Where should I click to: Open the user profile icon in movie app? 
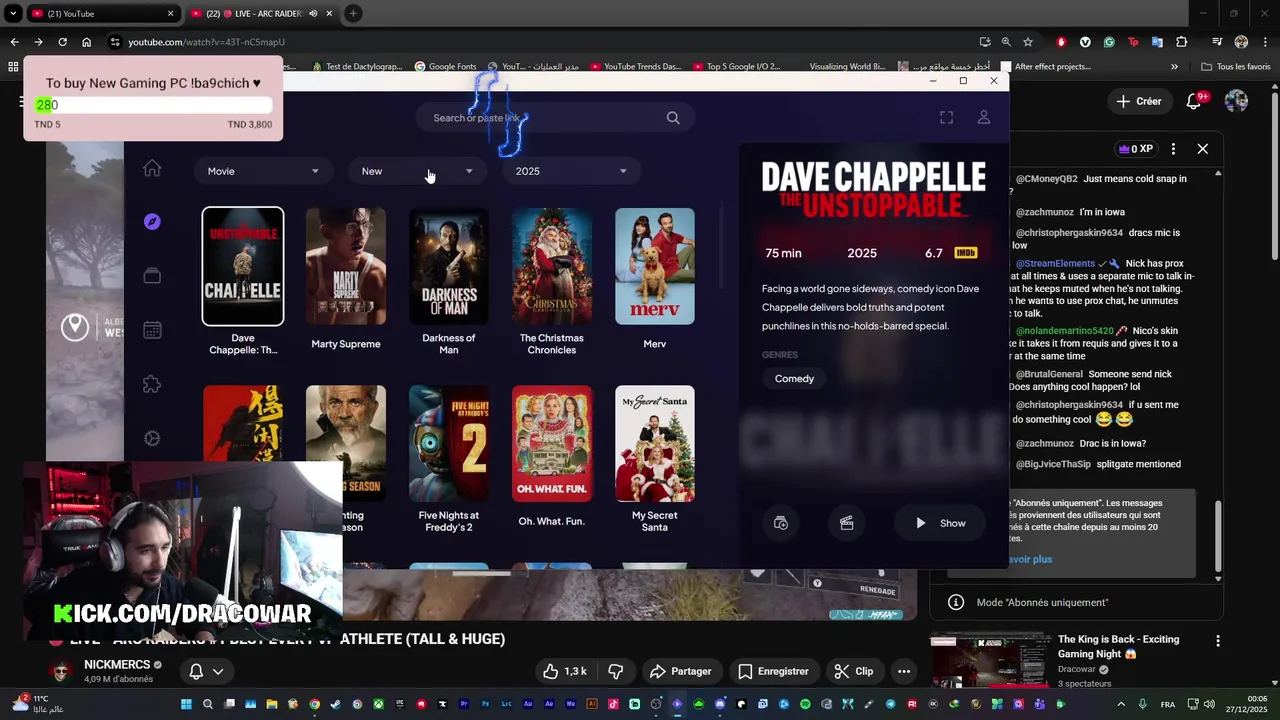984,118
